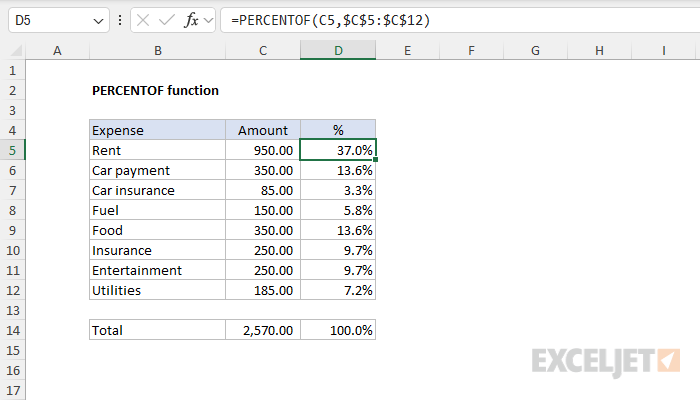Select the 'Fuel' cell
Screen dimensions: 700x400
pos(158,210)
